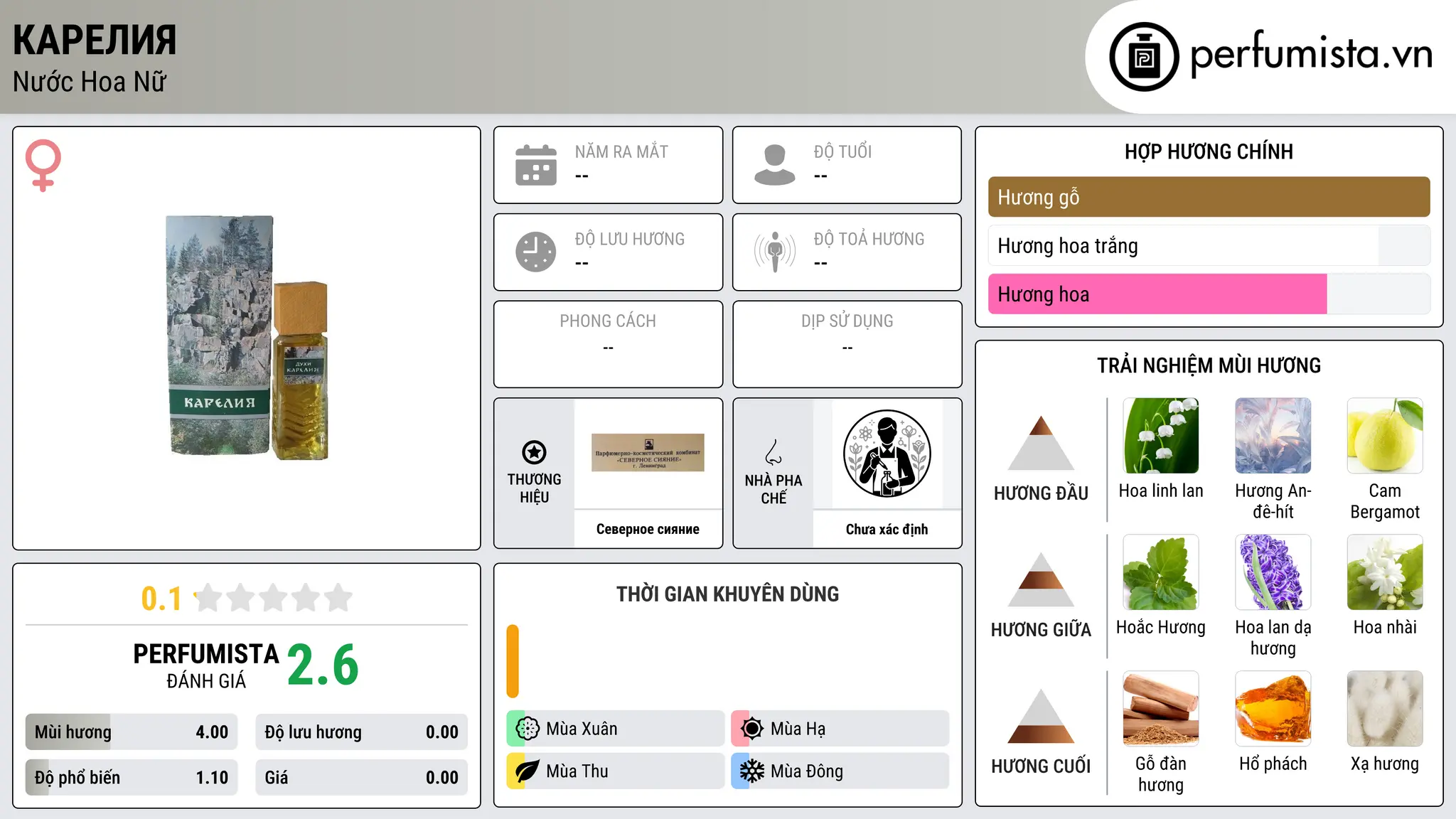
Task: Click the Năm ra mắt label
Action: 621,152
